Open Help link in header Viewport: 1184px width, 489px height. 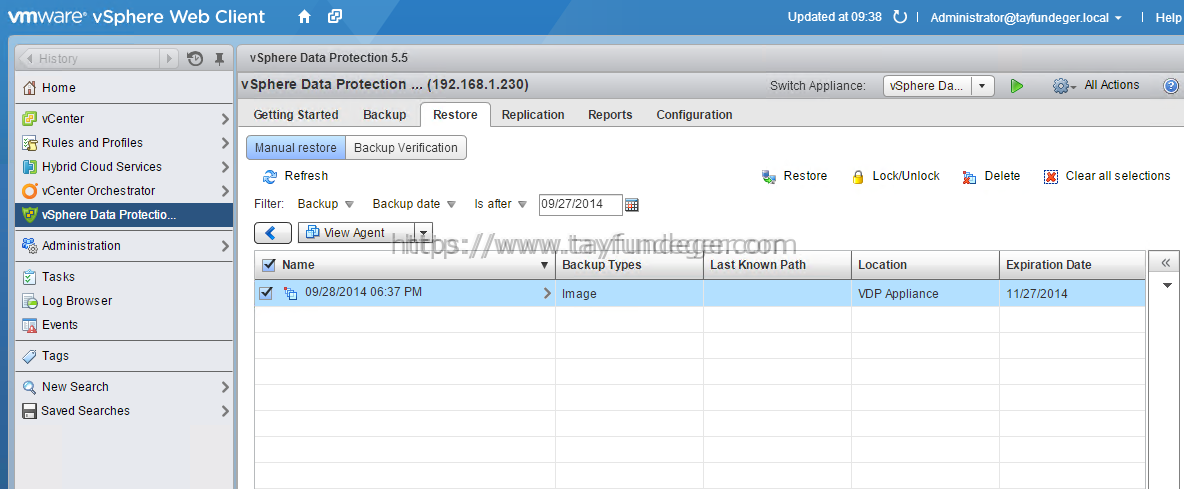(1167, 17)
